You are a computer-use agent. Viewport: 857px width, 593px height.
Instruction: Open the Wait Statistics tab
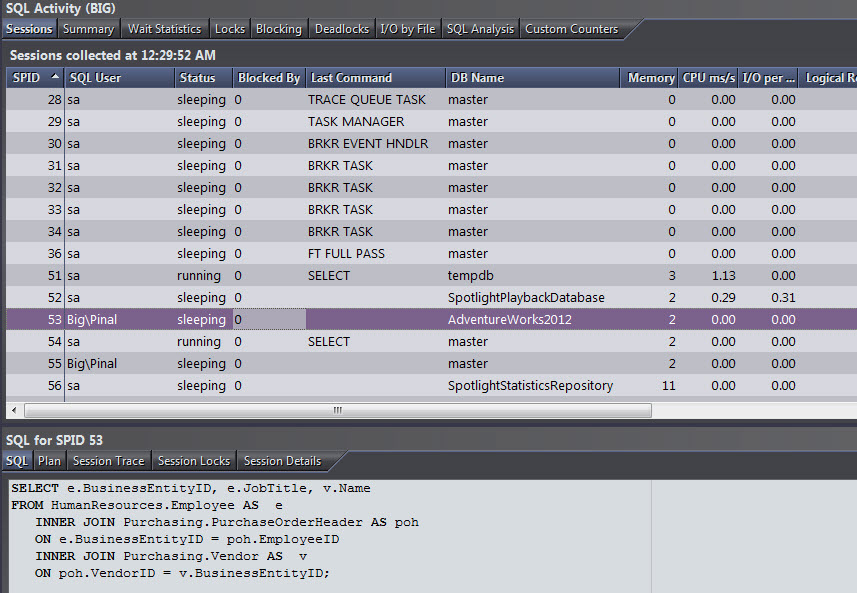pos(164,29)
